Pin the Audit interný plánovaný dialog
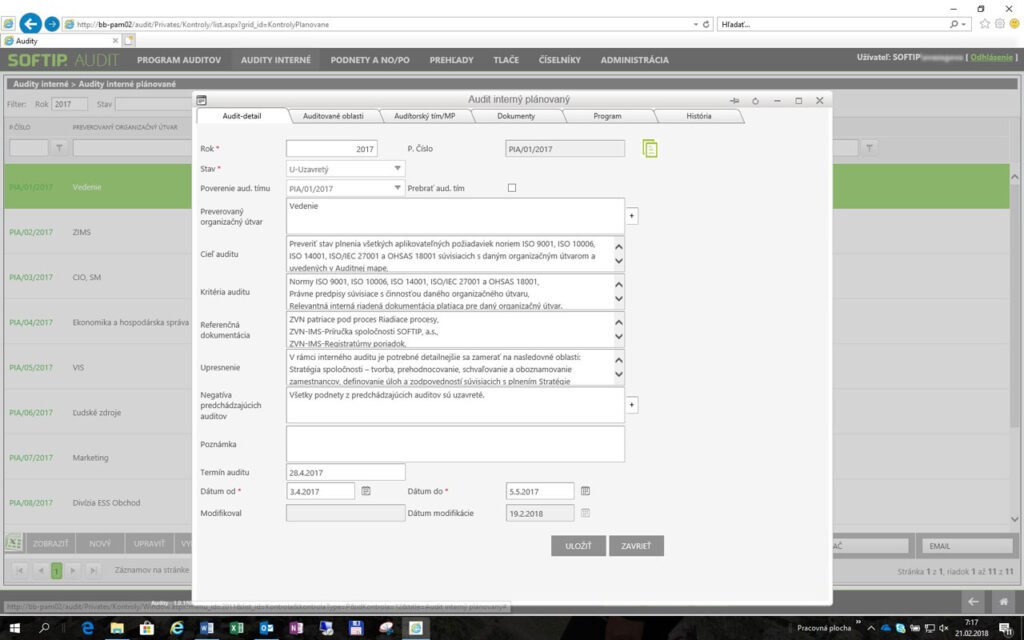Screen dimensions: 1024x640 pyautogui.click(x=734, y=100)
